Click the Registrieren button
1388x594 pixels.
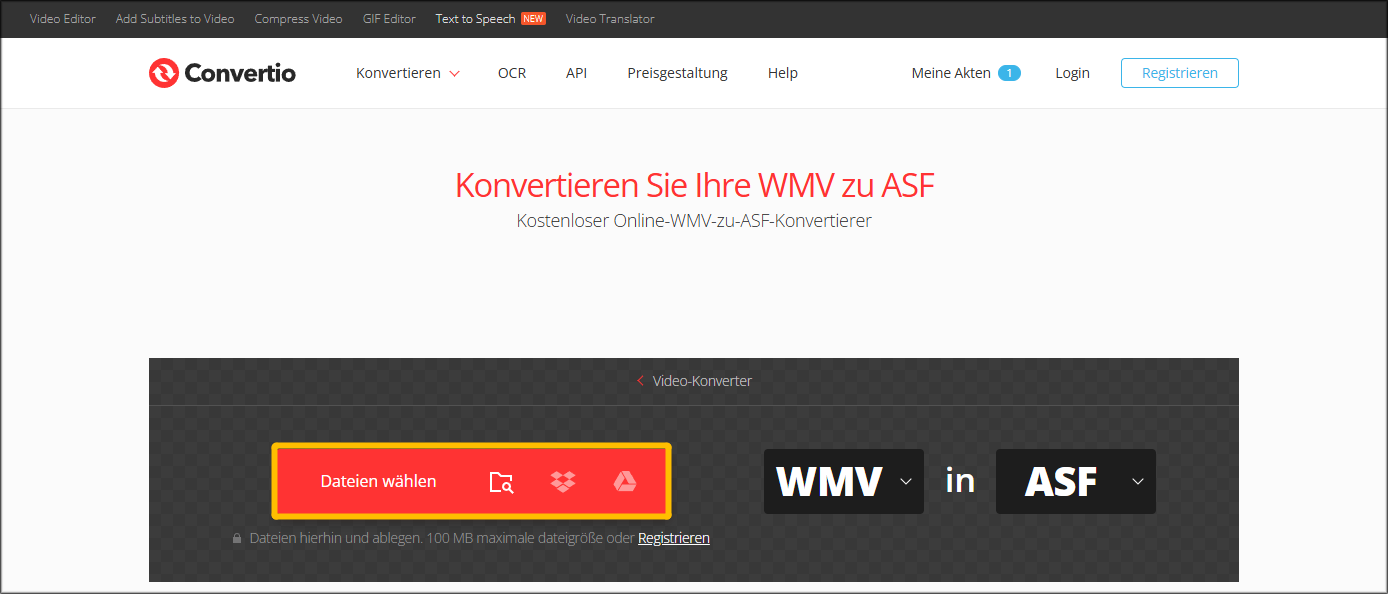[1179, 72]
